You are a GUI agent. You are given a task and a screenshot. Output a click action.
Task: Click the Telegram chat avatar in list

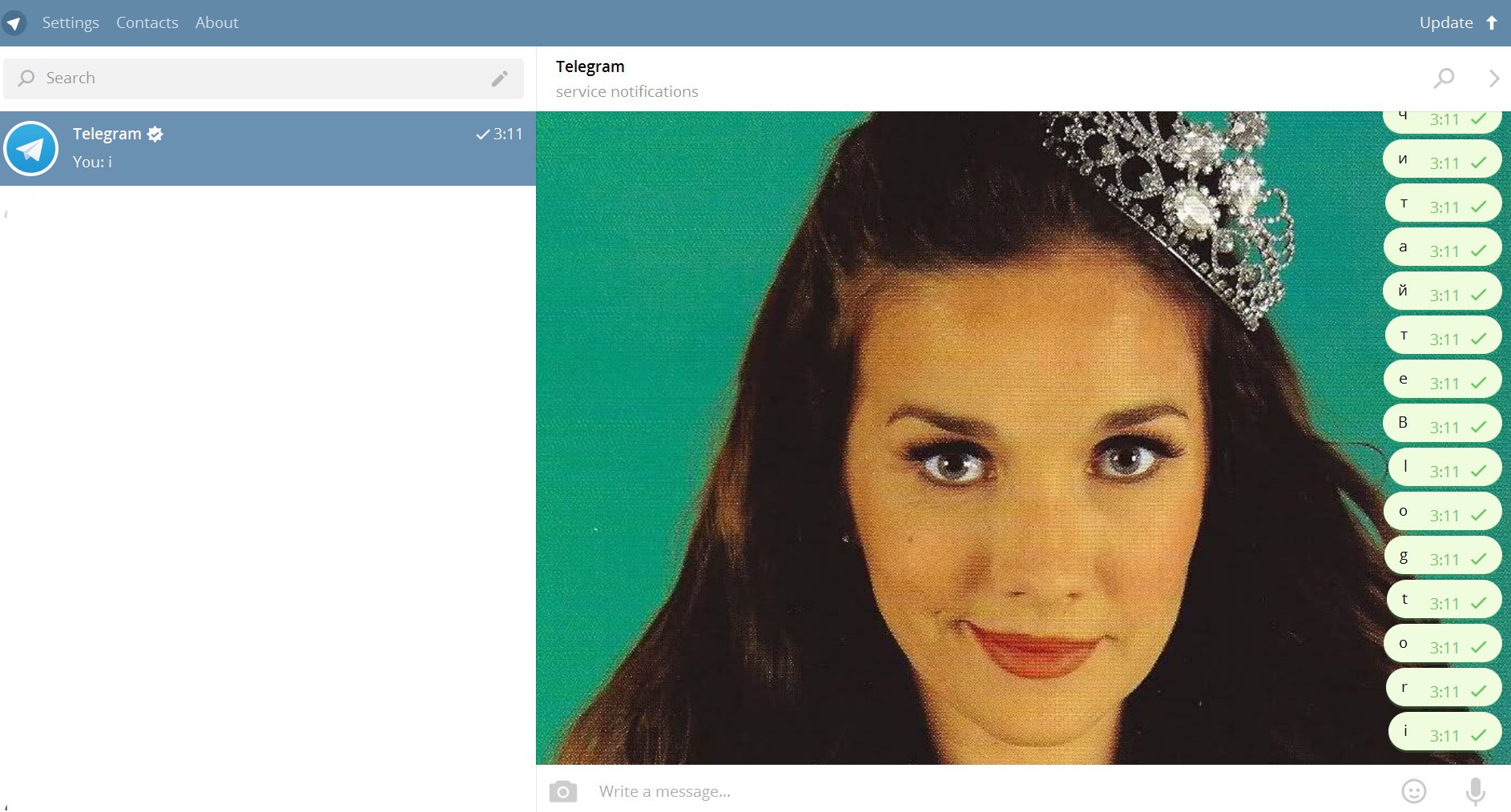pos(31,148)
